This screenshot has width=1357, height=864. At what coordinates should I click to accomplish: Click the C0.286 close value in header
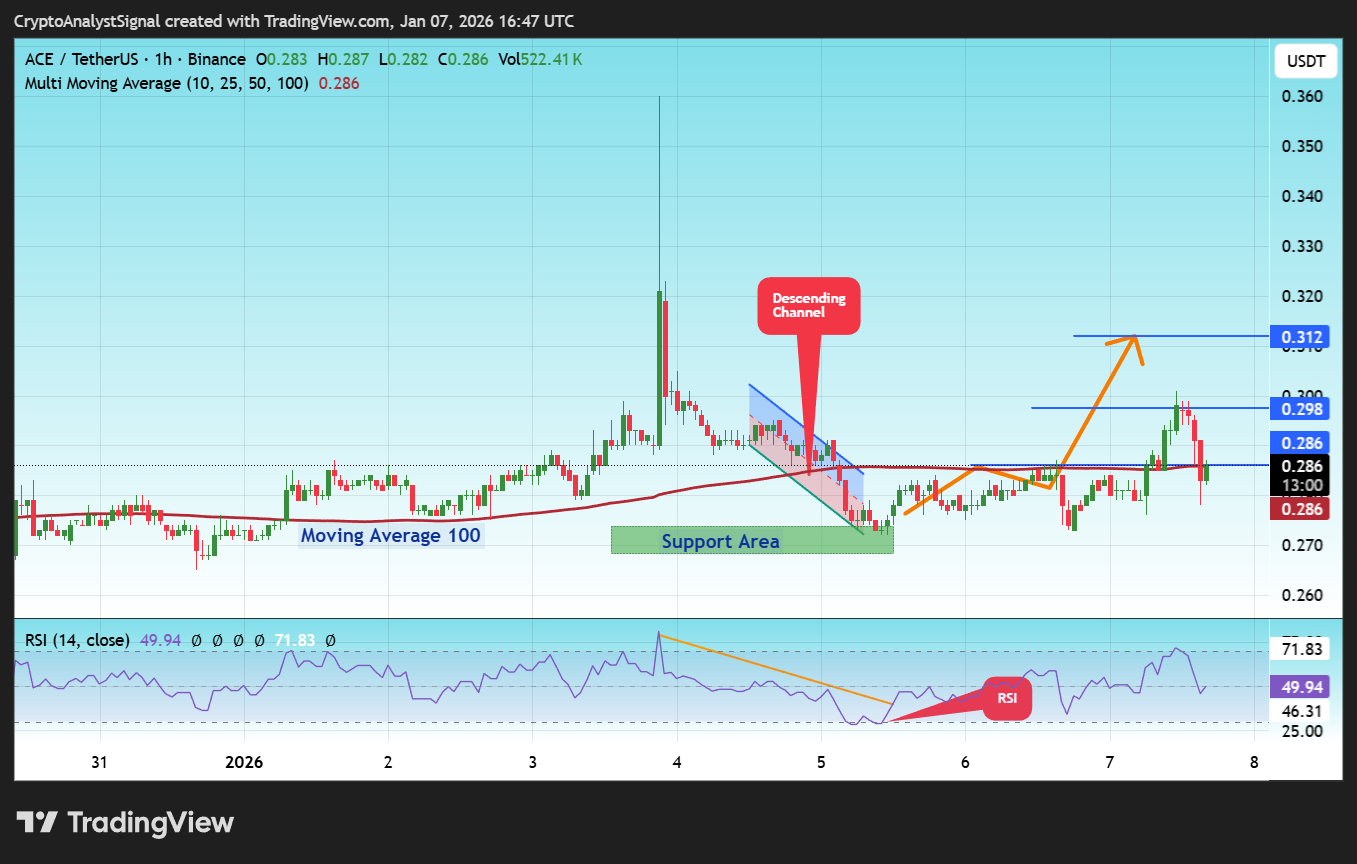(x=463, y=60)
